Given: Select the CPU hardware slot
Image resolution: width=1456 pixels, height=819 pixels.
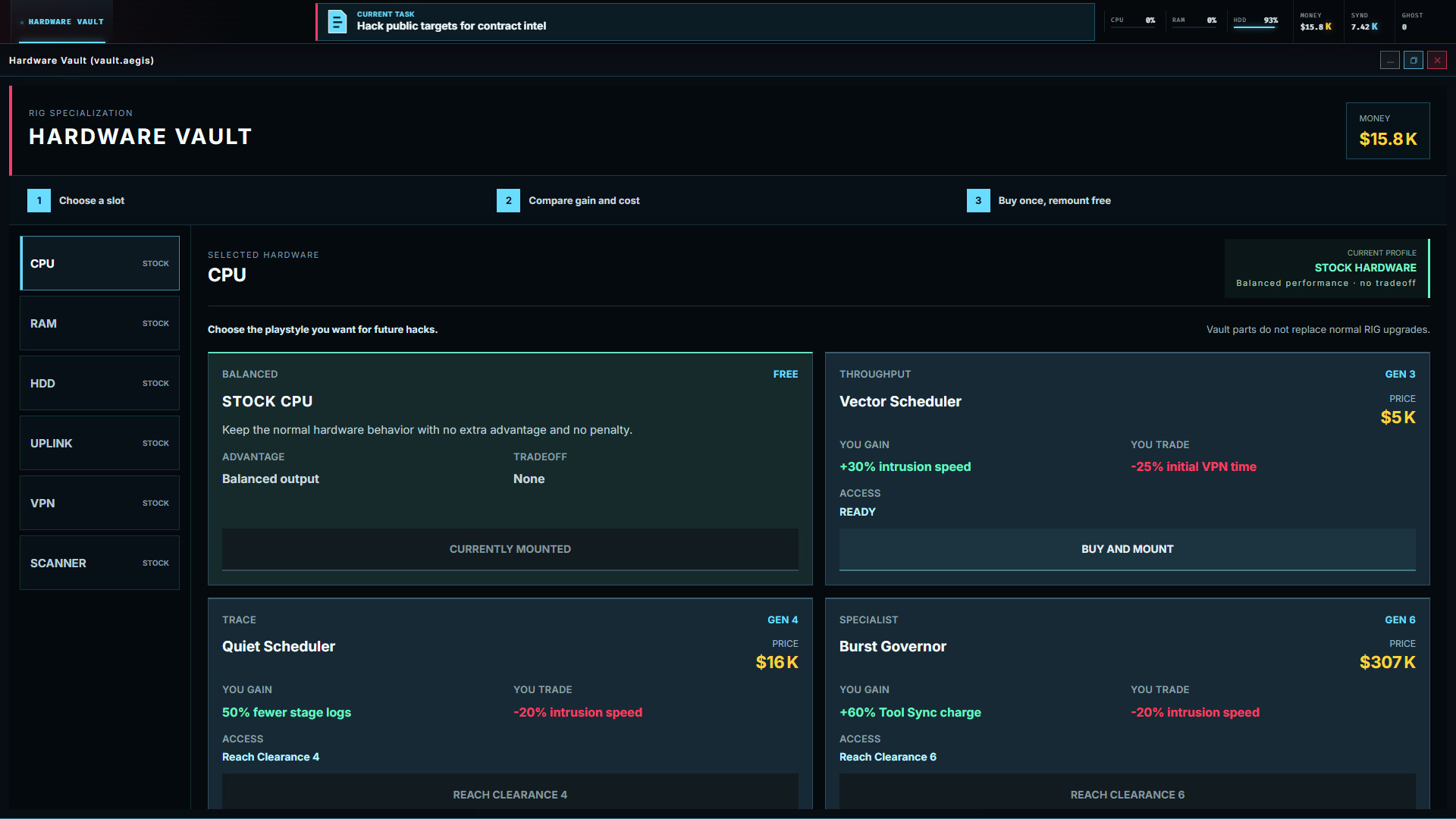Looking at the screenshot, I should tap(99, 263).
